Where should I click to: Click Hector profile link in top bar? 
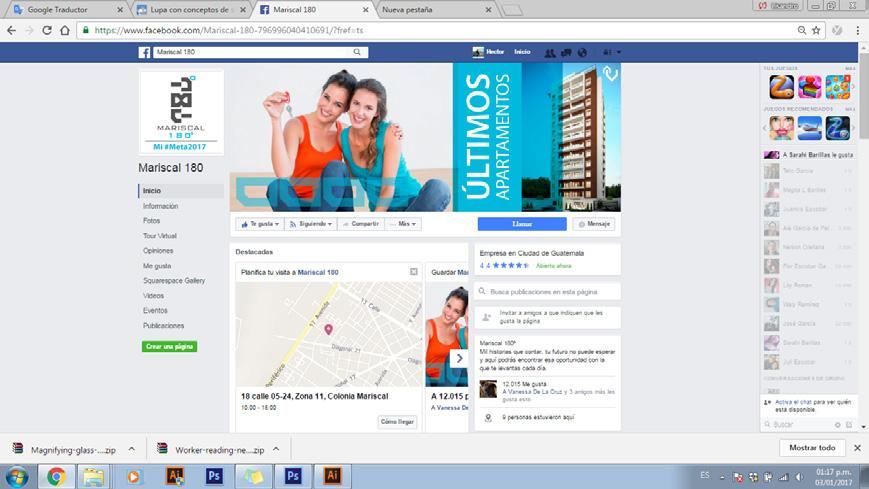(488, 52)
